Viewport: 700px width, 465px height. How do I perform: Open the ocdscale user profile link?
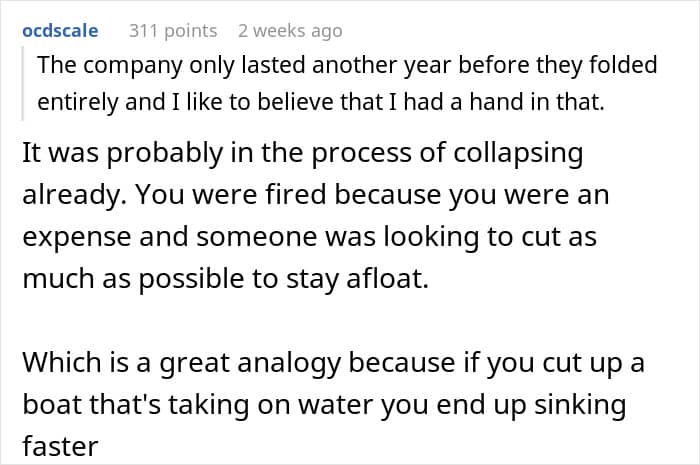[60, 31]
